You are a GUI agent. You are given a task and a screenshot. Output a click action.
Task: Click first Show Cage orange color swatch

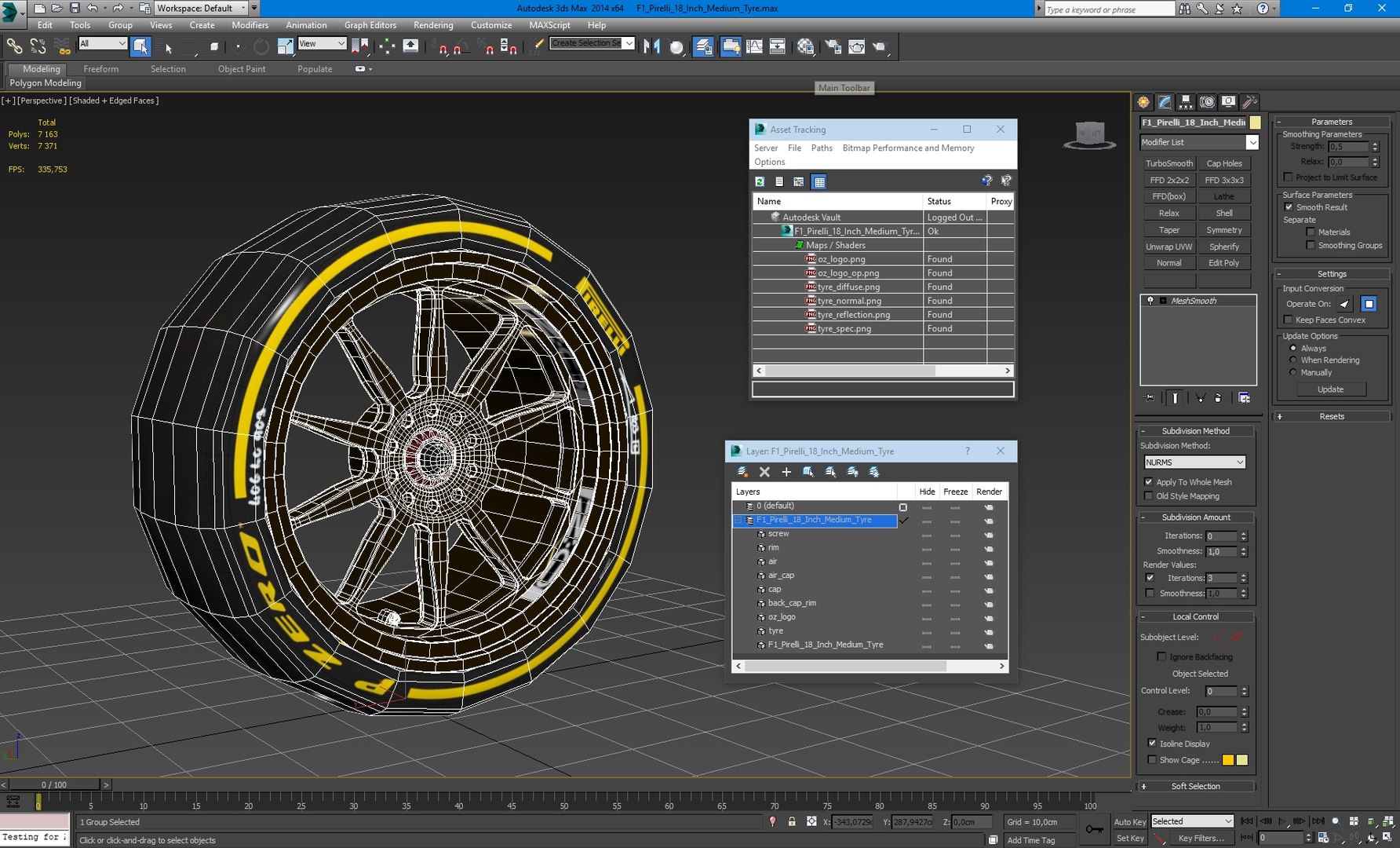pos(1228,760)
